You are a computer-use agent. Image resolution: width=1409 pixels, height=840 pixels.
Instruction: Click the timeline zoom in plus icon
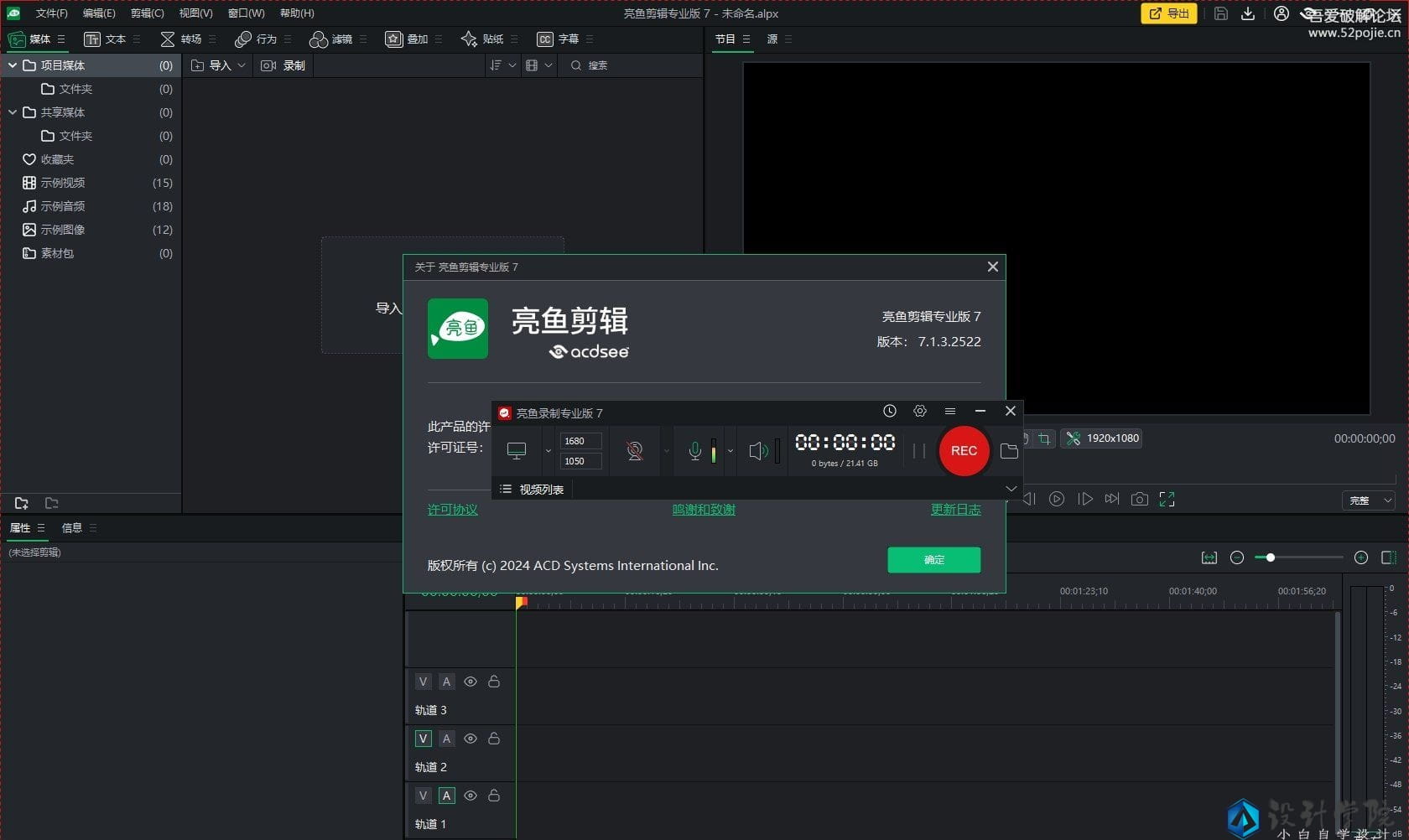pos(1361,557)
